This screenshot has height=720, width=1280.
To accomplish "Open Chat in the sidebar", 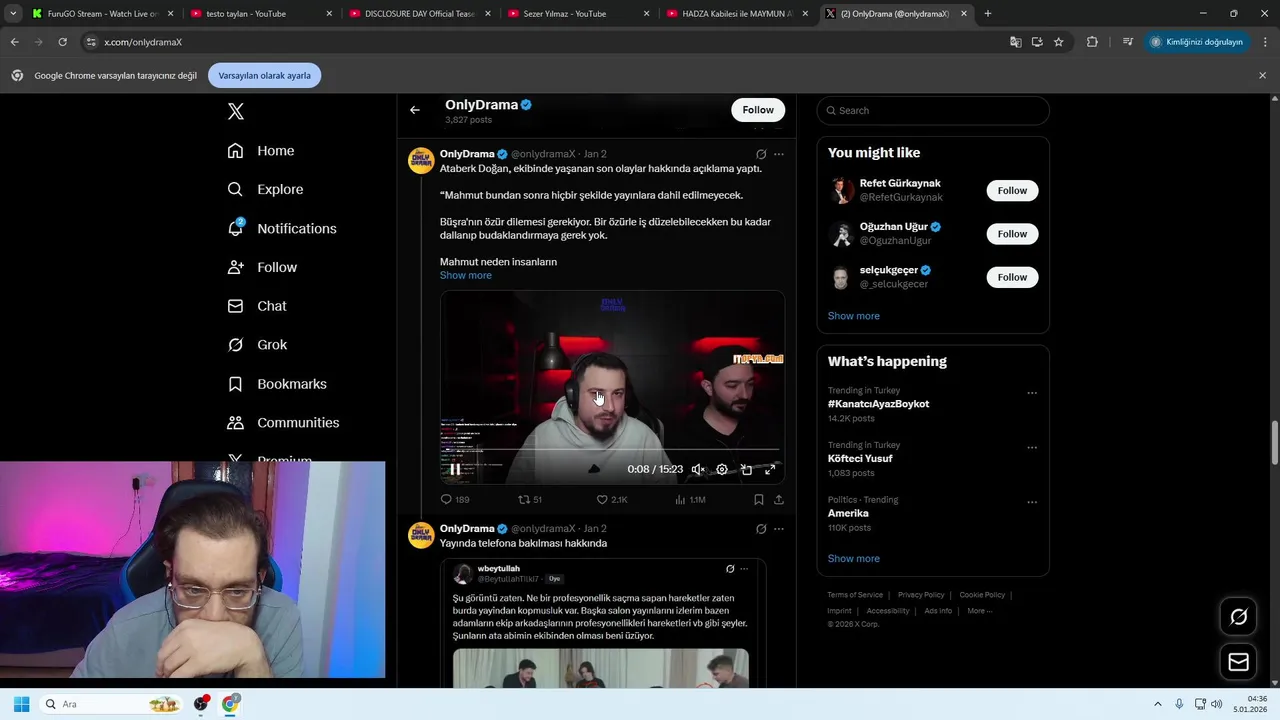I will point(257,306).
